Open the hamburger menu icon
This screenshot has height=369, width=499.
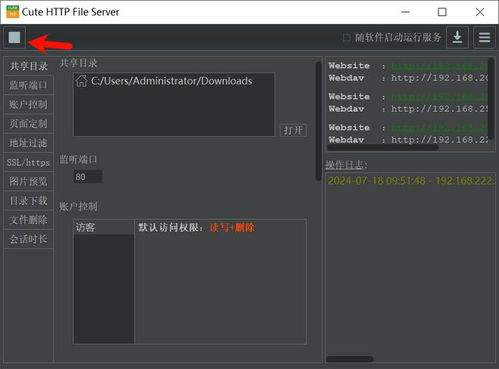pos(484,37)
